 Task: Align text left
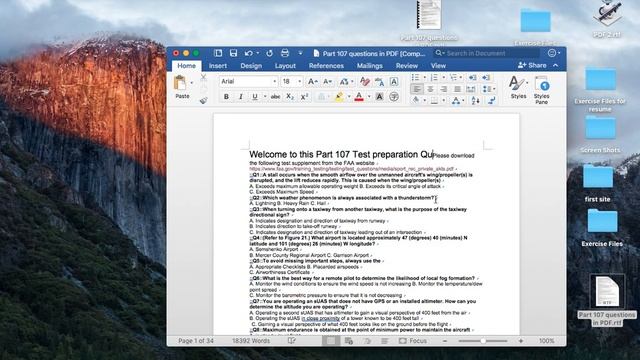coord(416,89)
